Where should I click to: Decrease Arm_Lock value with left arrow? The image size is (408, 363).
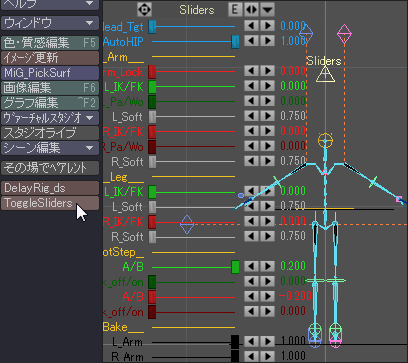click(x=251, y=71)
